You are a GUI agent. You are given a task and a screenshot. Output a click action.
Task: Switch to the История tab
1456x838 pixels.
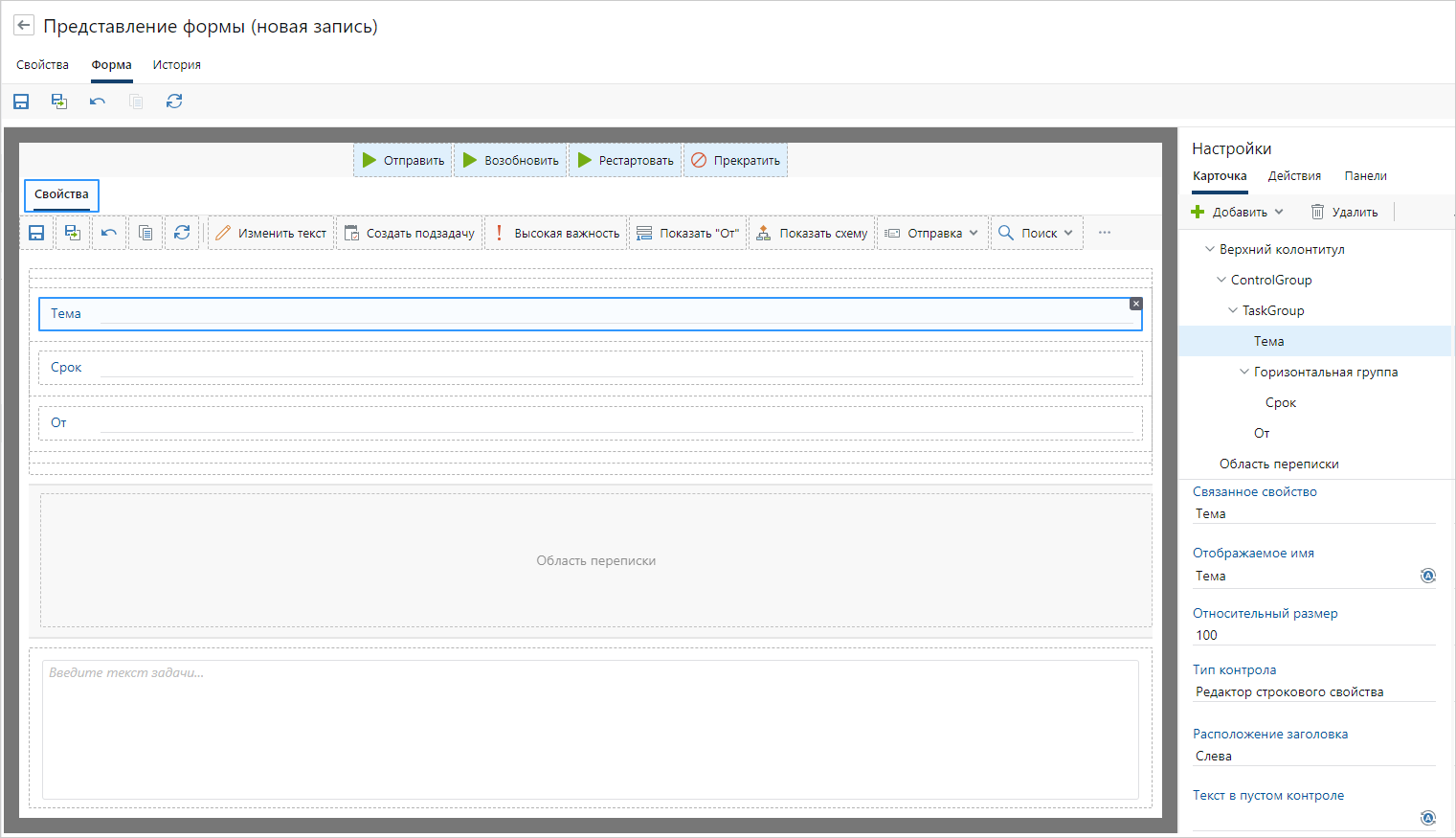pos(176,65)
